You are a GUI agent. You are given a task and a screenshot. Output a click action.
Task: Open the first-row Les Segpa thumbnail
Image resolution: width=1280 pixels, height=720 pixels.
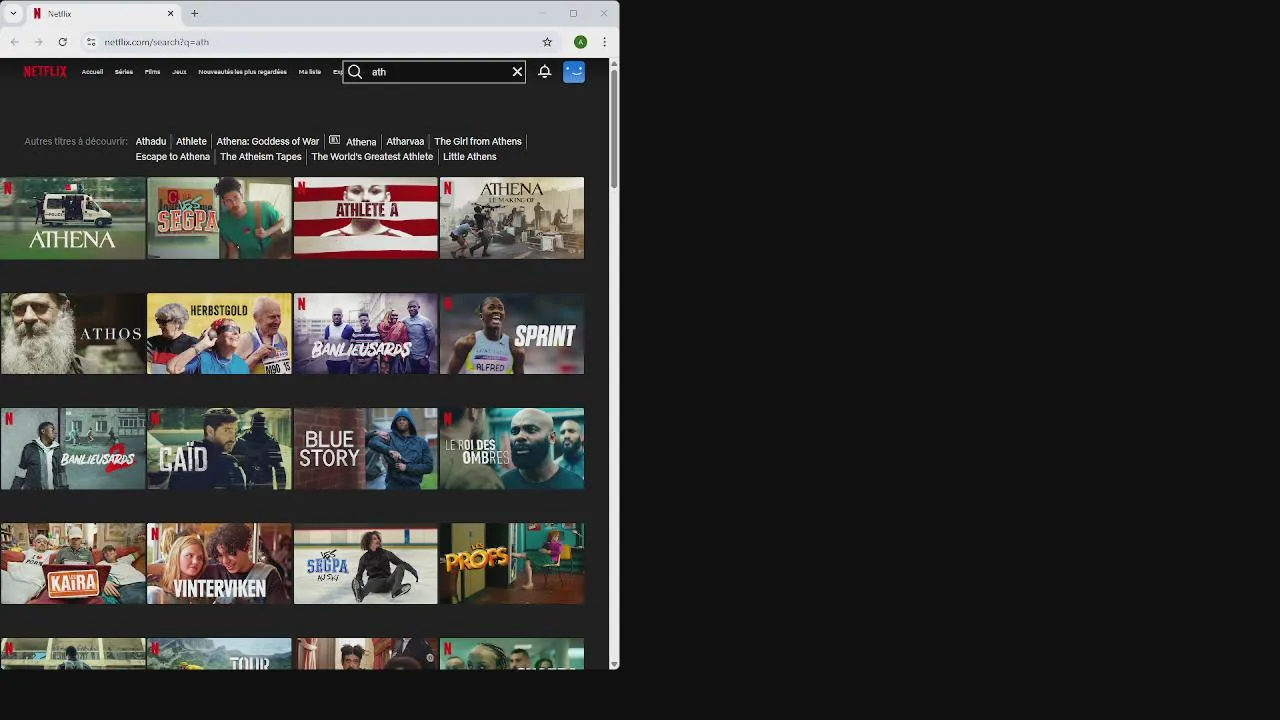pos(219,218)
